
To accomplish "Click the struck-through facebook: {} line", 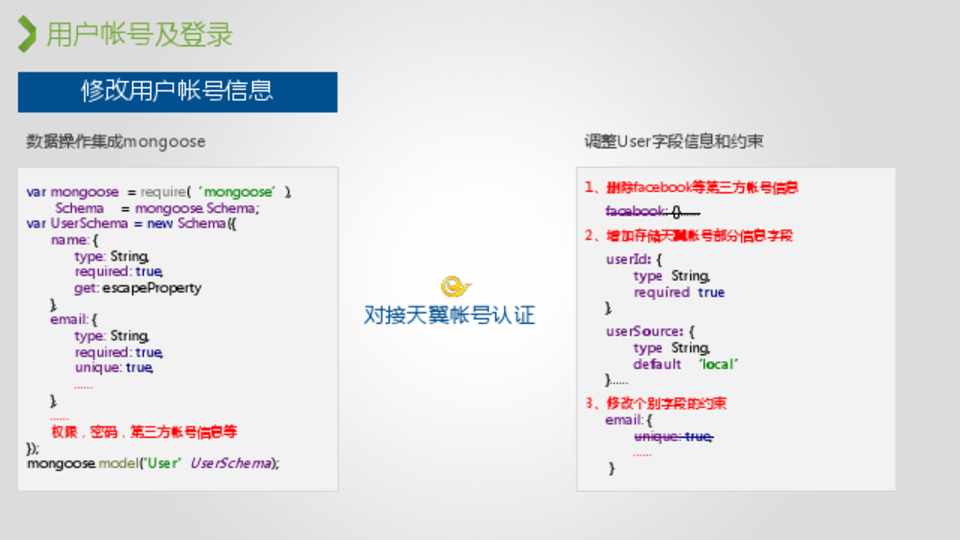I will [652, 212].
